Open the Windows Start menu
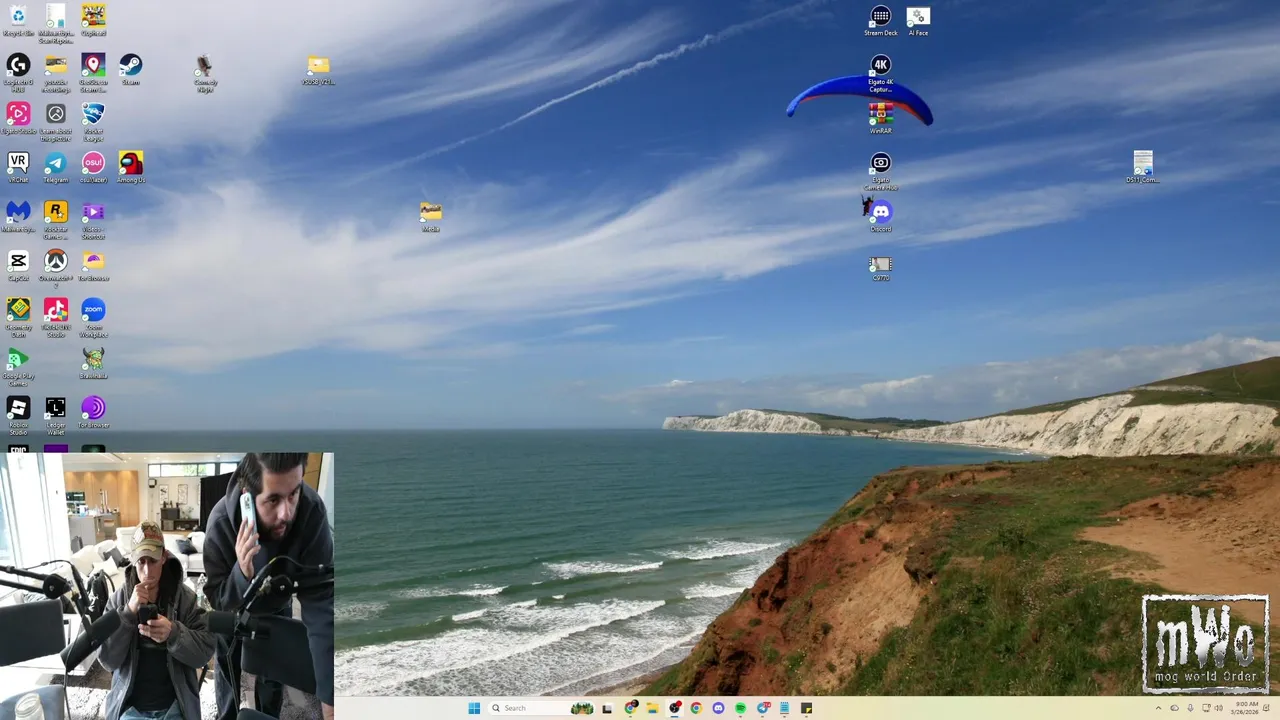The height and width of the screenshot is (720, 1280). pyautogui.click(x=474, y=708)
